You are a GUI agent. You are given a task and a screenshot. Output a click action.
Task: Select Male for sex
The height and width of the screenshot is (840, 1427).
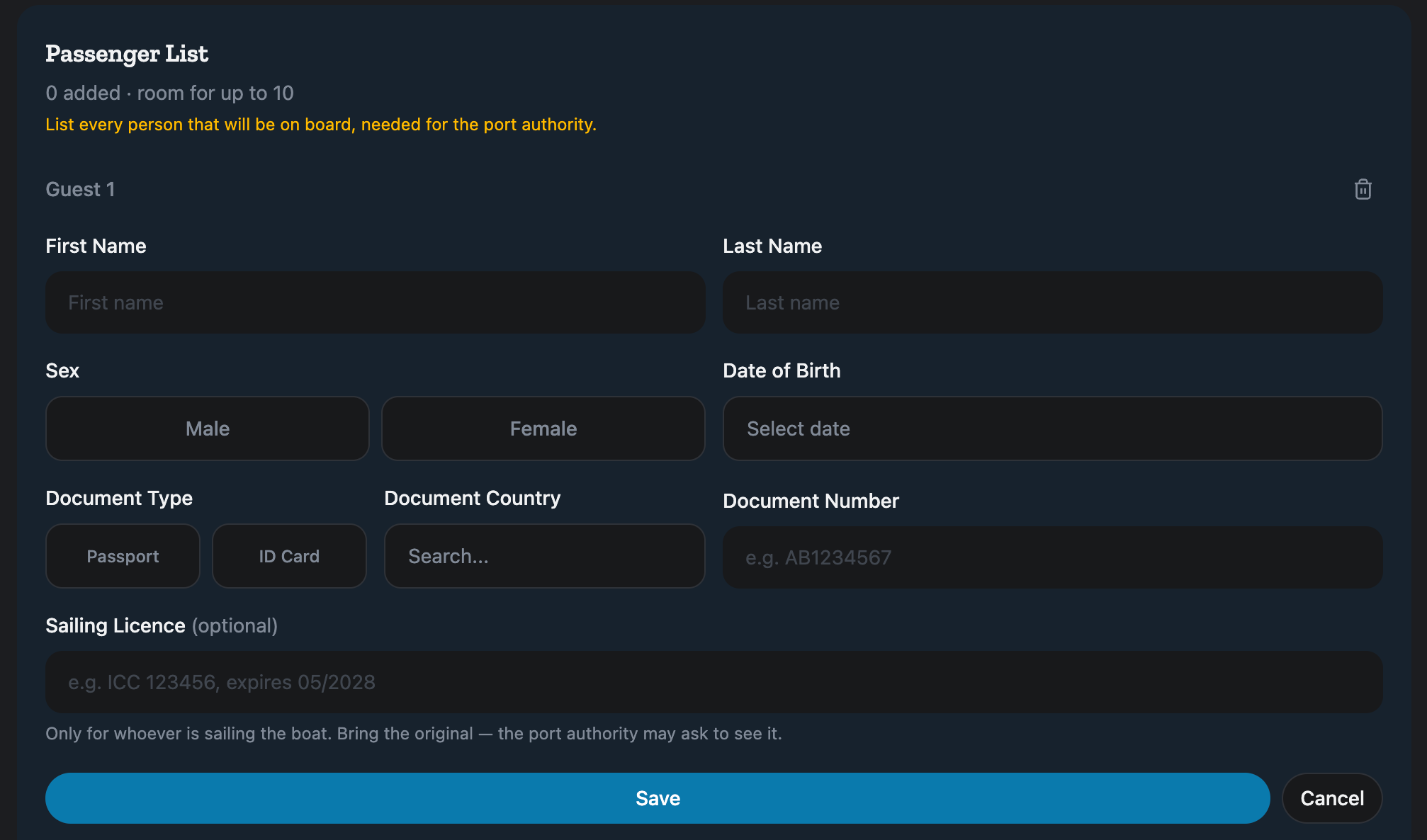tap(208, 429)
